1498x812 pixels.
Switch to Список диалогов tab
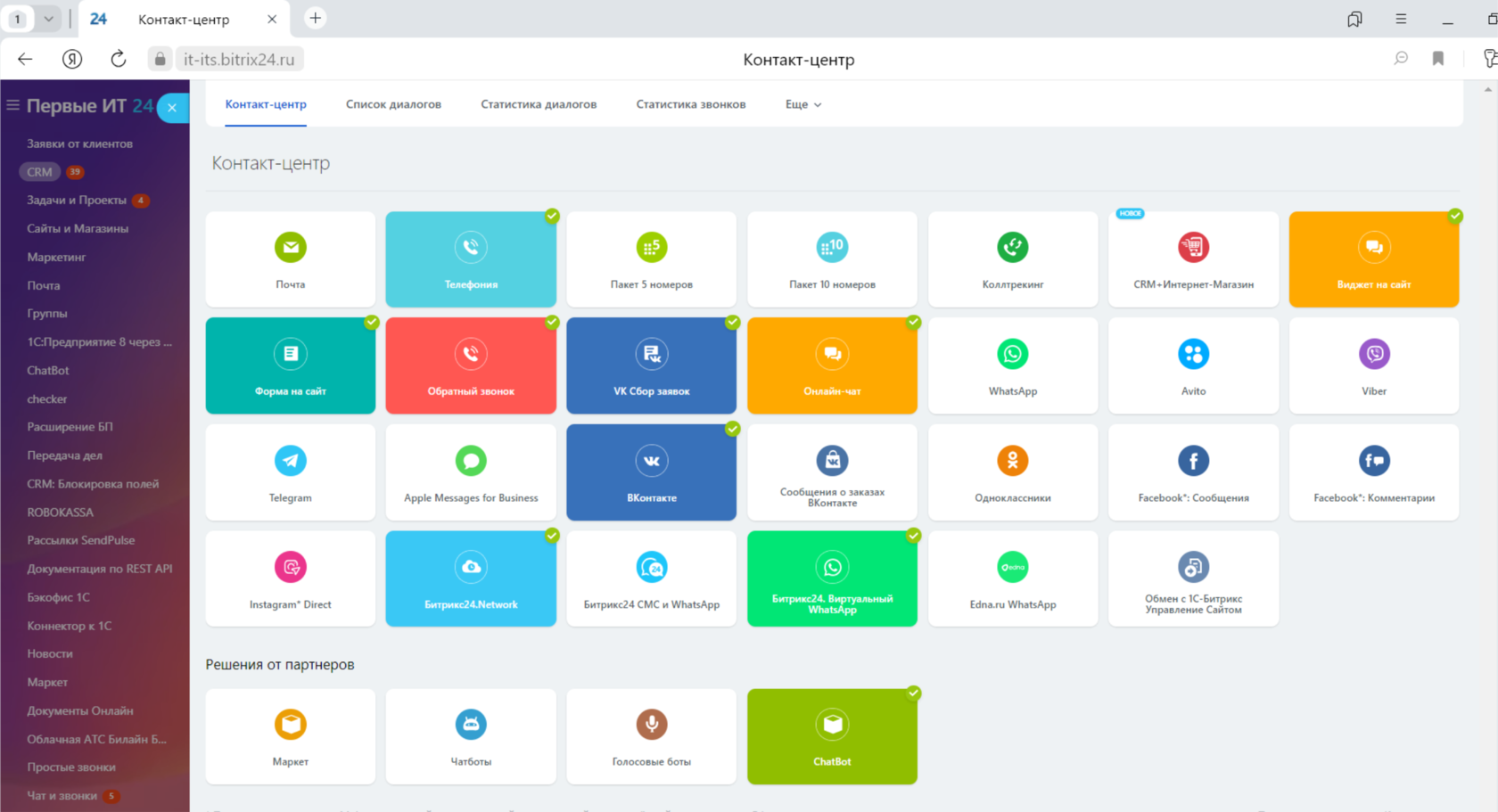pos(393,104)
